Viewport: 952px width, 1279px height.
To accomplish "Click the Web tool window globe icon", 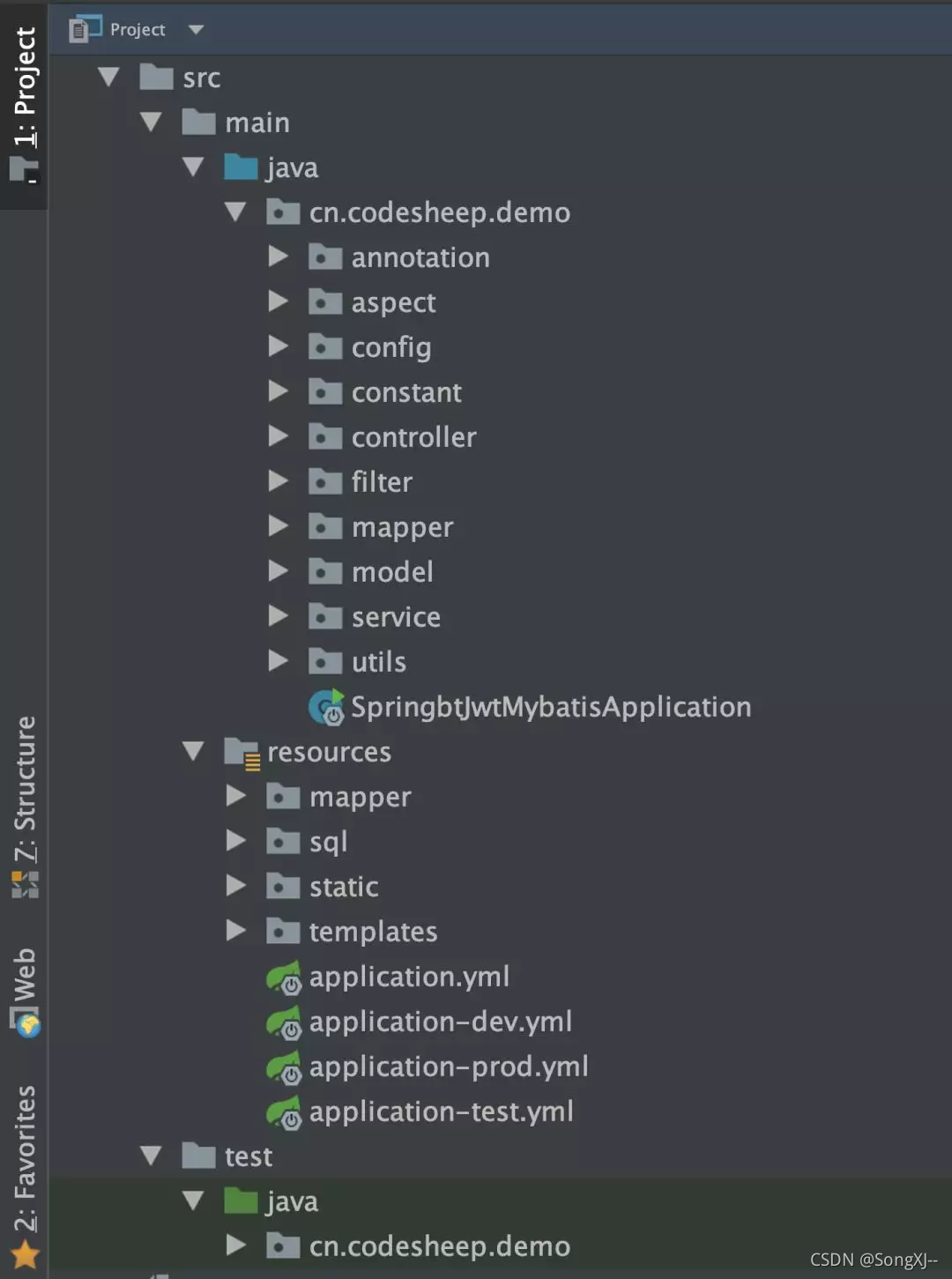I will [24, 1025].
